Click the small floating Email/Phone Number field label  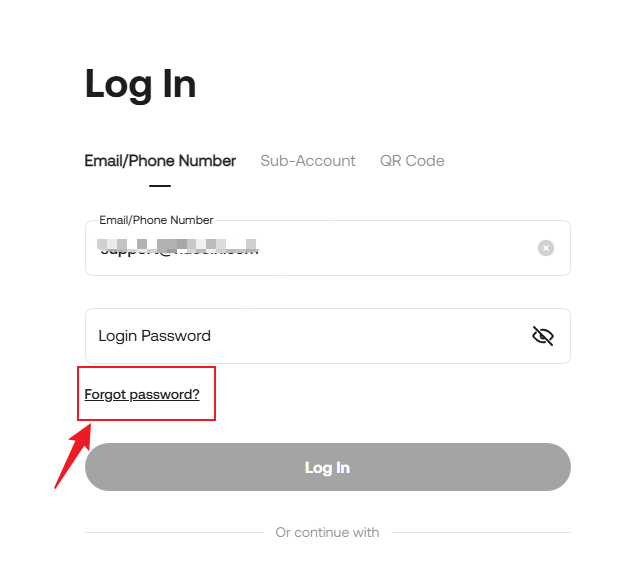pos(156,220)
